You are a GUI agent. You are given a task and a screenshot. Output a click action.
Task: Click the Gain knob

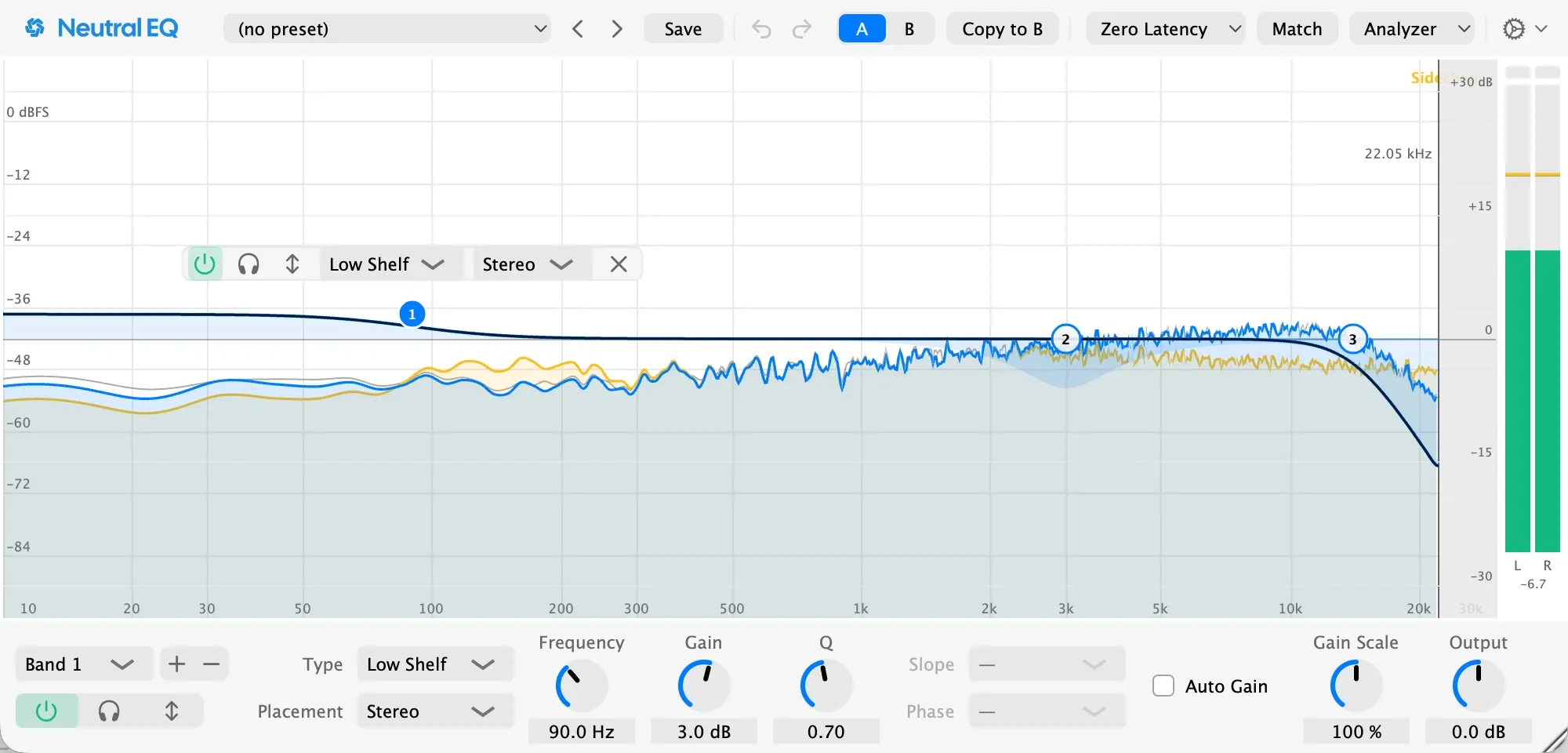(703, 686)
